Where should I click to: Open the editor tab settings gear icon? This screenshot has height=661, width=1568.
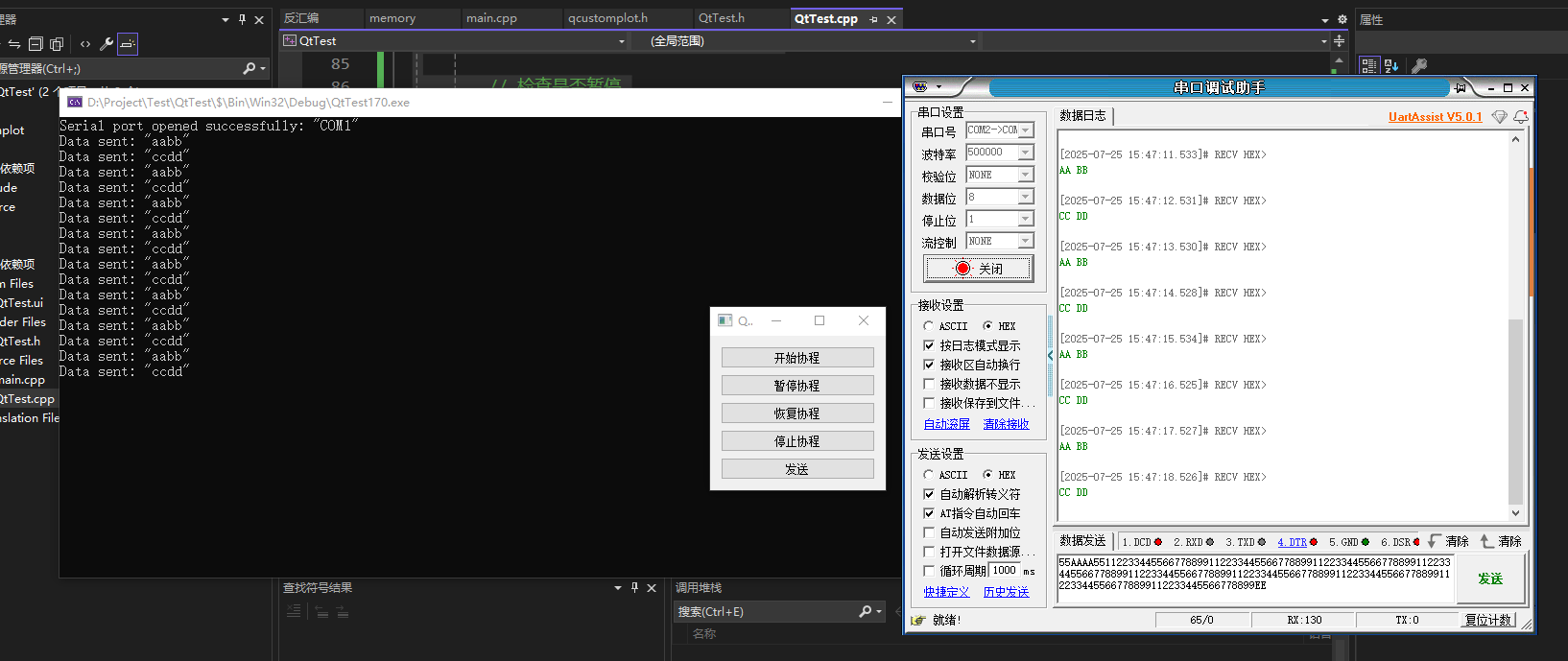pos(1342,19)
